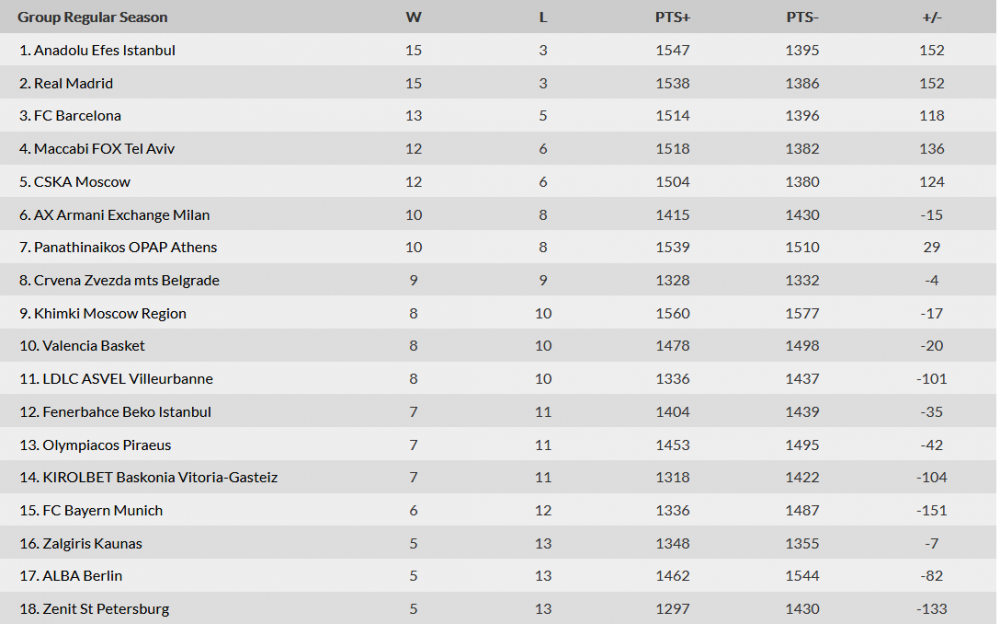The height and width of the screenshot is (624, 1000).
Task: Click Crvena Zvezda mts Belgrade
Action: (x=126, y=280)
